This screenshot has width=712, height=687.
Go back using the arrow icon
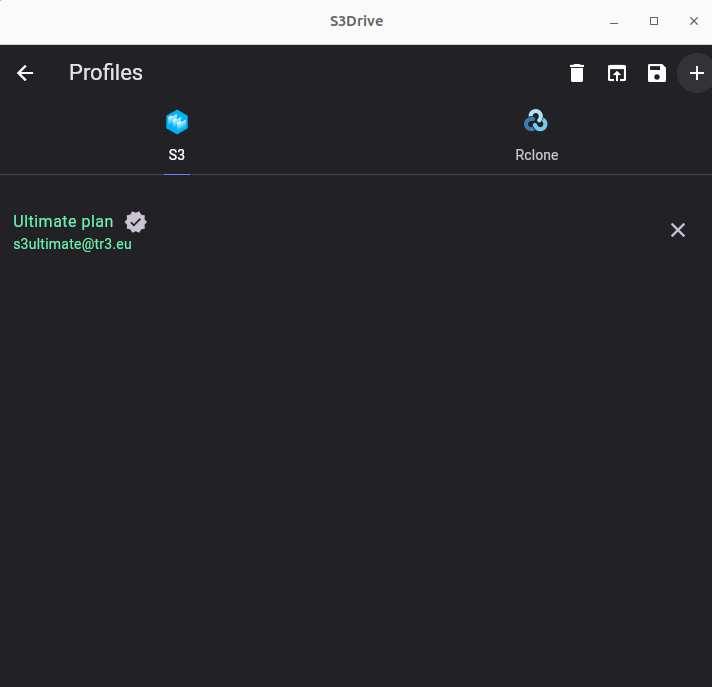(x=25, y=73)
